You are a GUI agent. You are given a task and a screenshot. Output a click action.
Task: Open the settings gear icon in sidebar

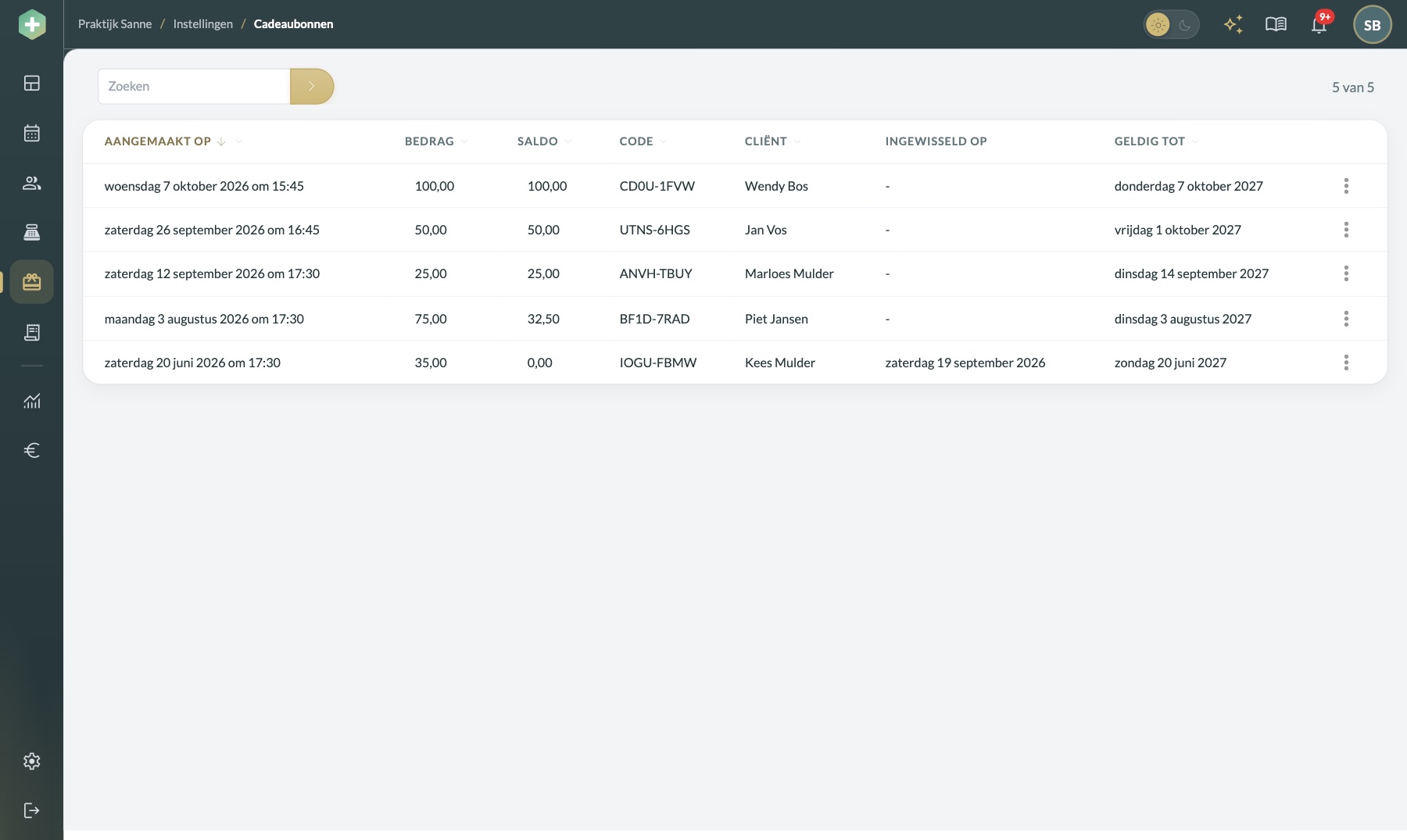click(31, 761)
